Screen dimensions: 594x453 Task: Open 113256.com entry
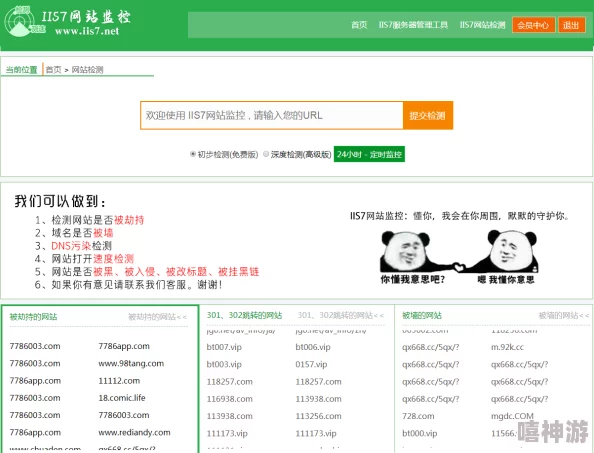point(318,416)
